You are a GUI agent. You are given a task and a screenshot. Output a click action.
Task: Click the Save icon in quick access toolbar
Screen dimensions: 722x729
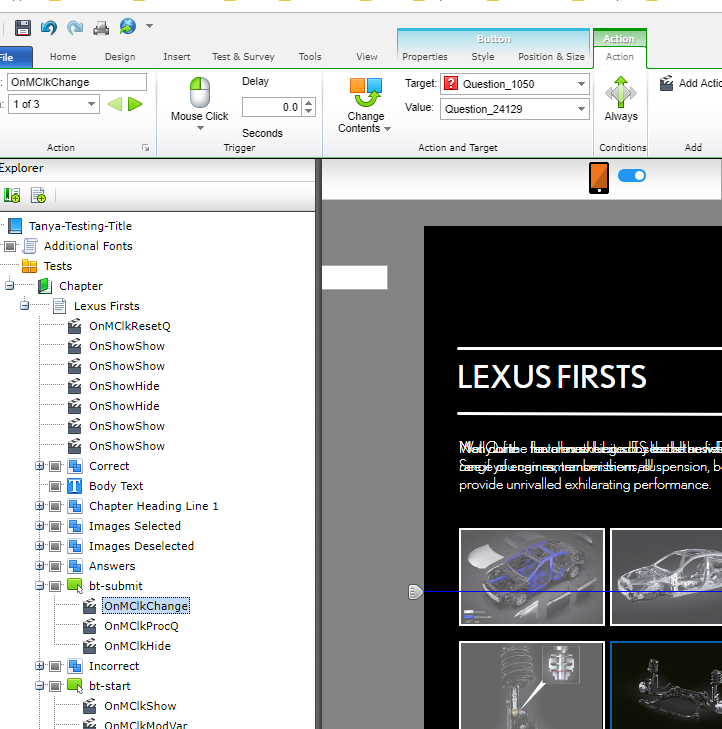click(22, 27)
